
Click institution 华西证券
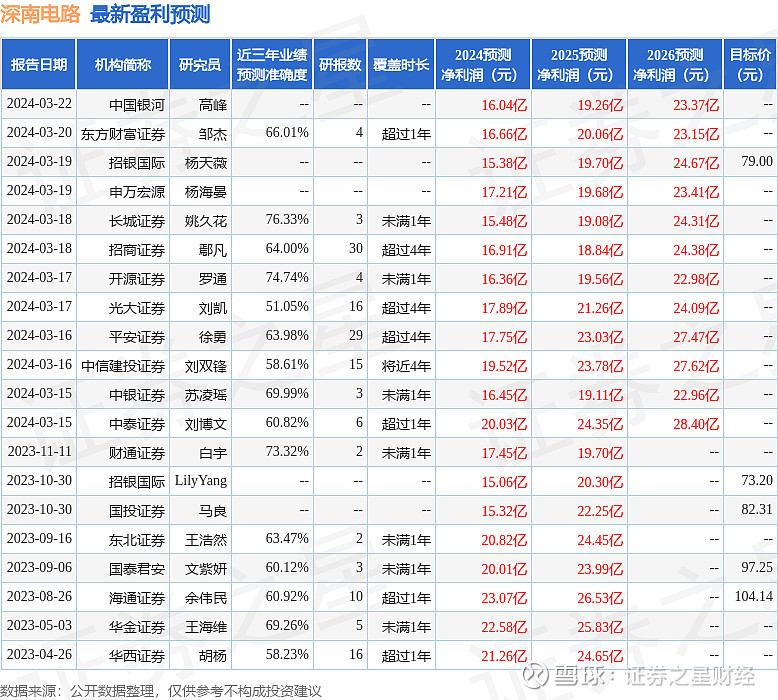(x=136, y=656)
